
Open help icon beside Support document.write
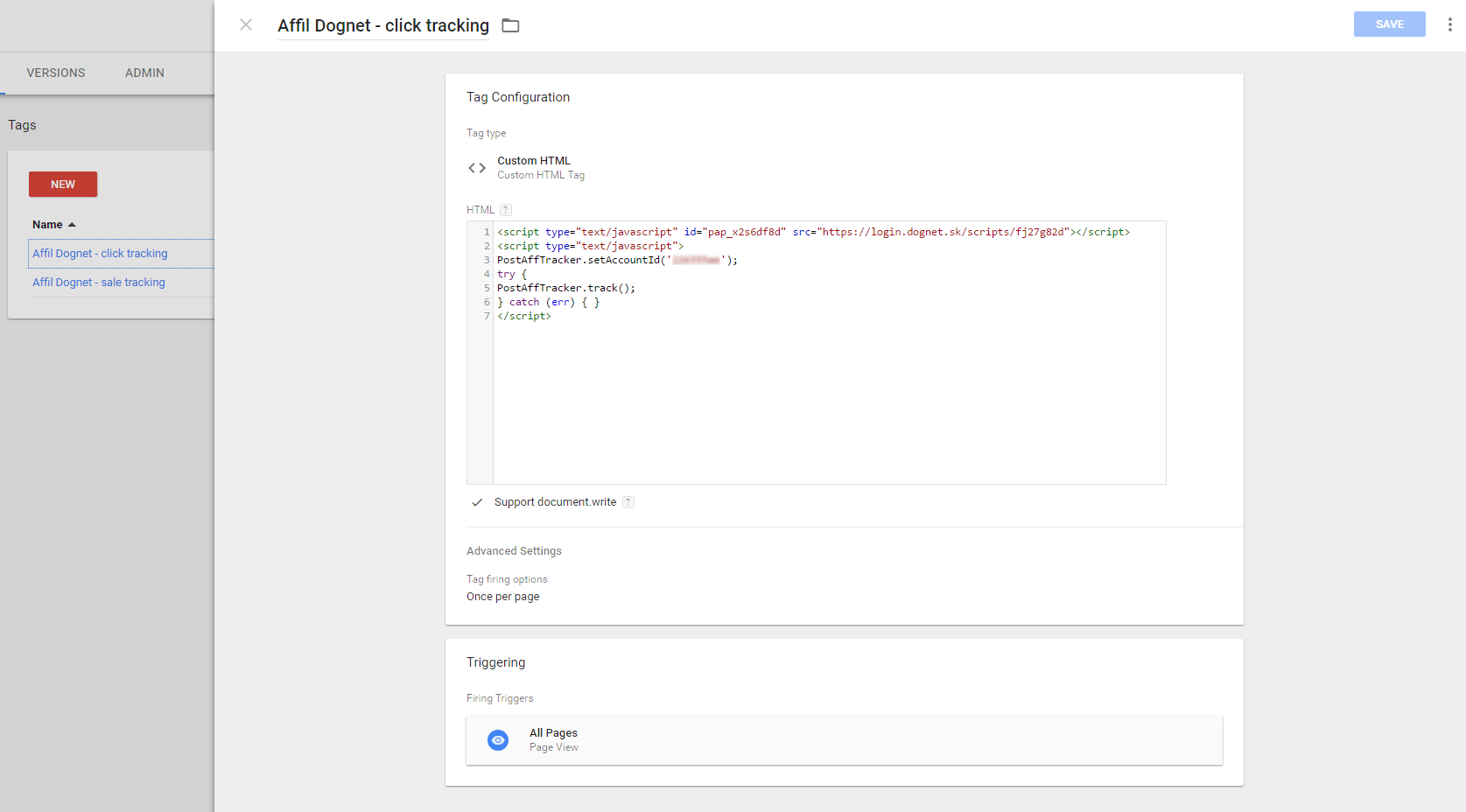pyautogui.click(x=628, y=502)
